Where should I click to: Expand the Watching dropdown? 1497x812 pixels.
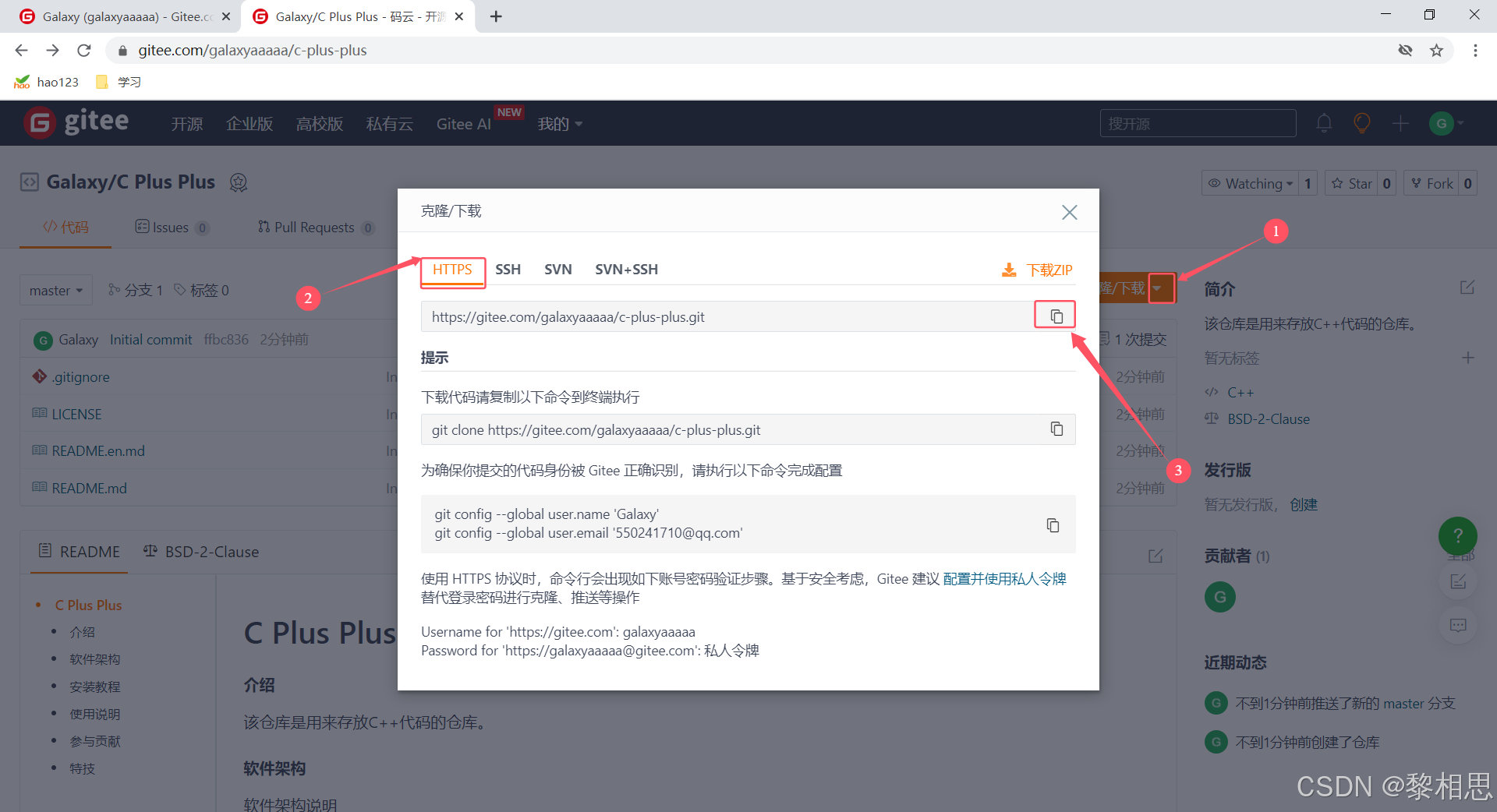pyautogui.click(x=1250, y=183)
